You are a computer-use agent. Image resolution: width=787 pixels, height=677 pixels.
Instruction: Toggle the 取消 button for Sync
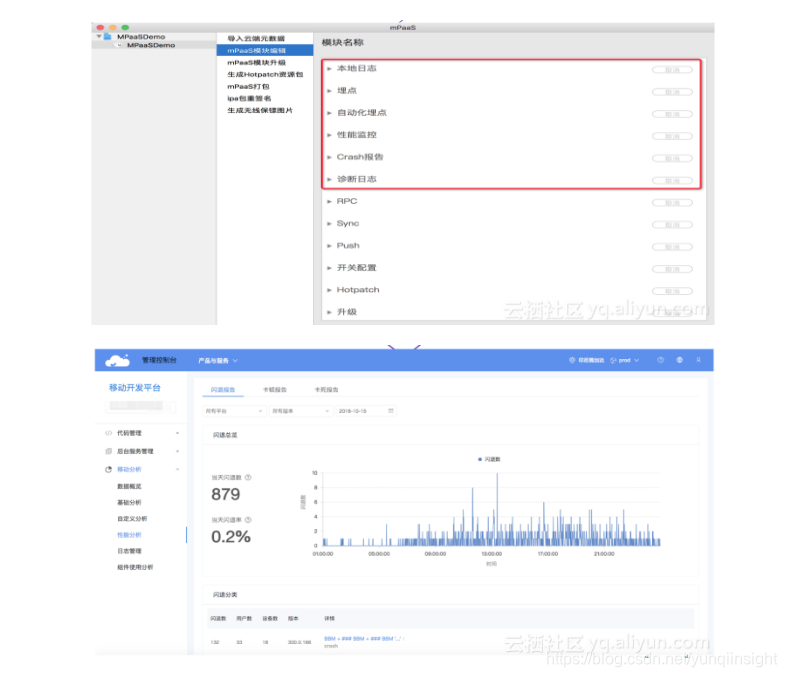(x=672, y=224)
